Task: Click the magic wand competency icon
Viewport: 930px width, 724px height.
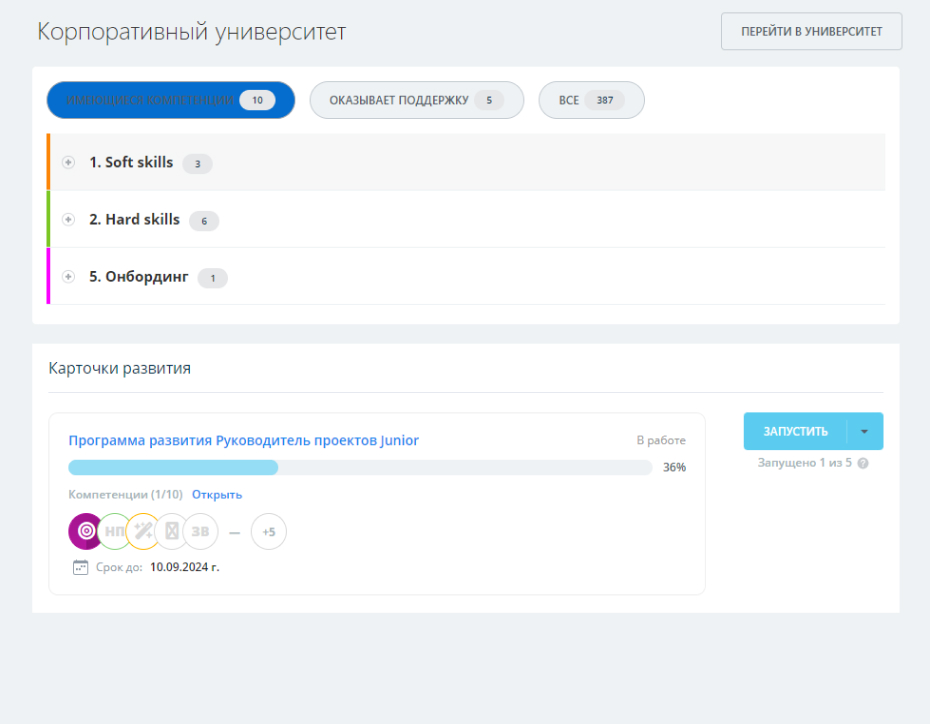Action: coord(143,531)
